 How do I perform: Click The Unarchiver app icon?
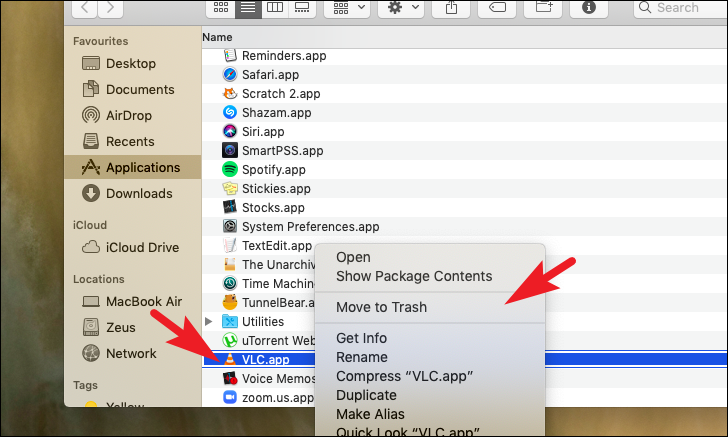pos(230,264)
